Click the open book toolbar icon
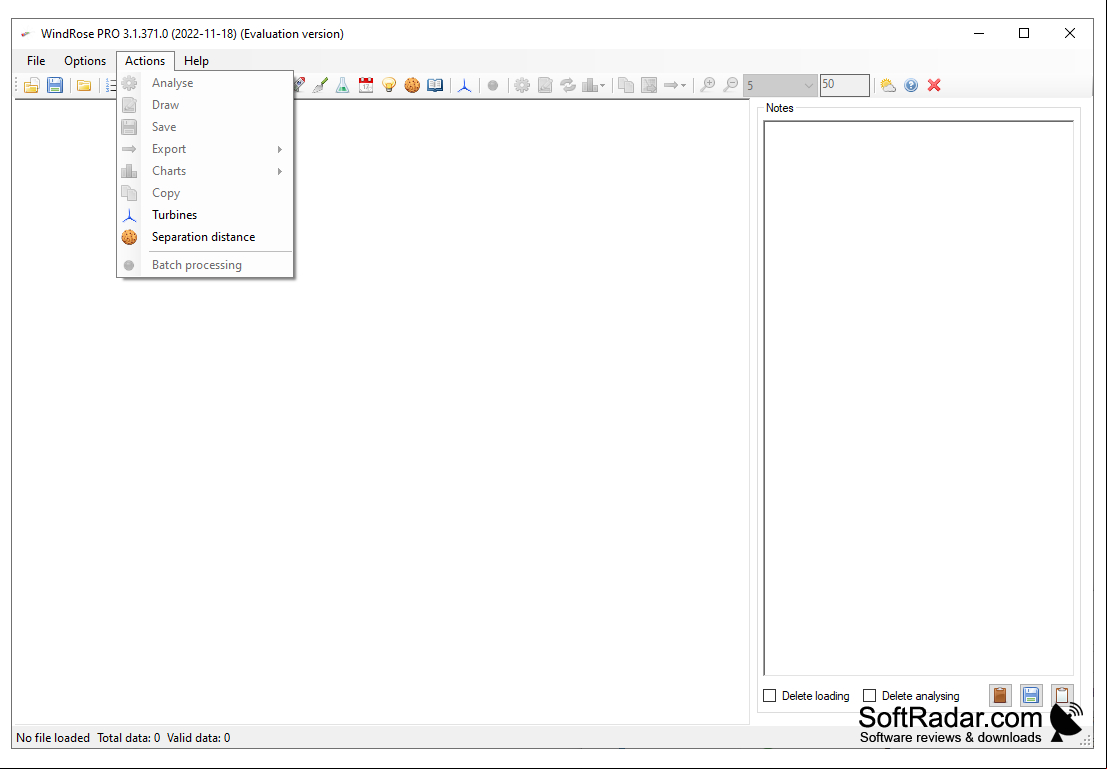 point(436,85)
